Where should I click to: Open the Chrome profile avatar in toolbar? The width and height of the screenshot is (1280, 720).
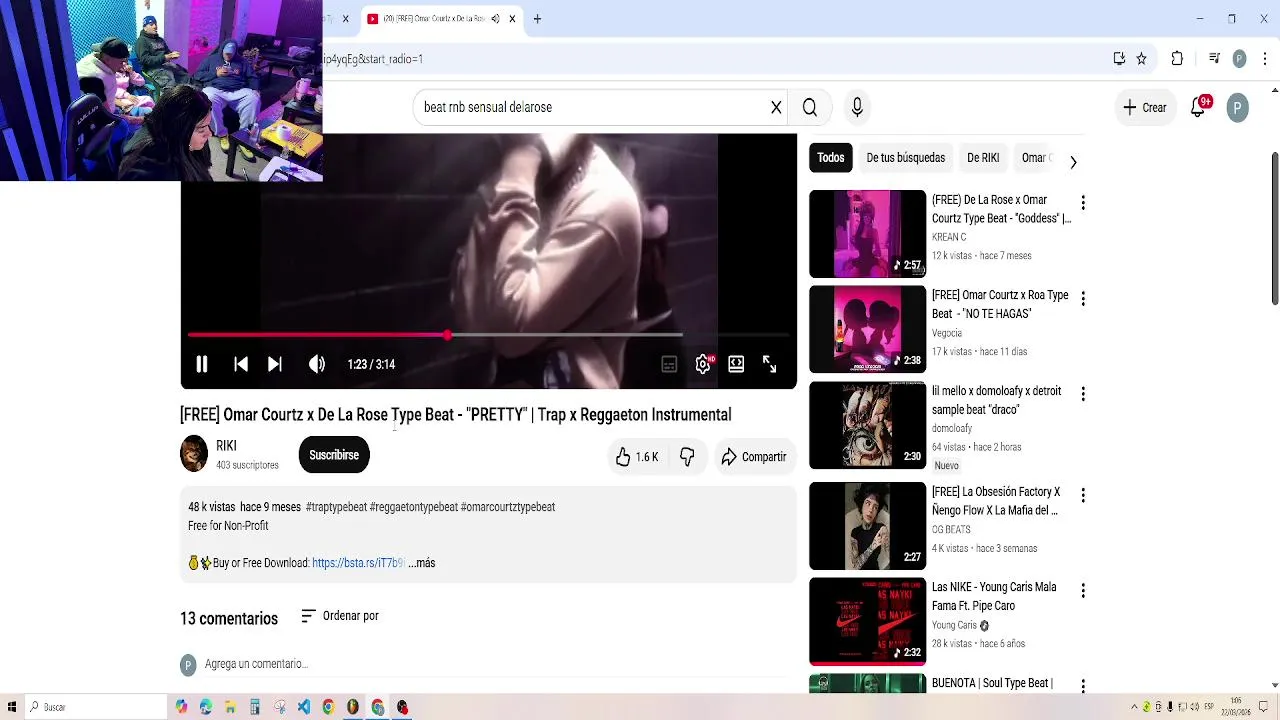click(x=1240, y=59)
